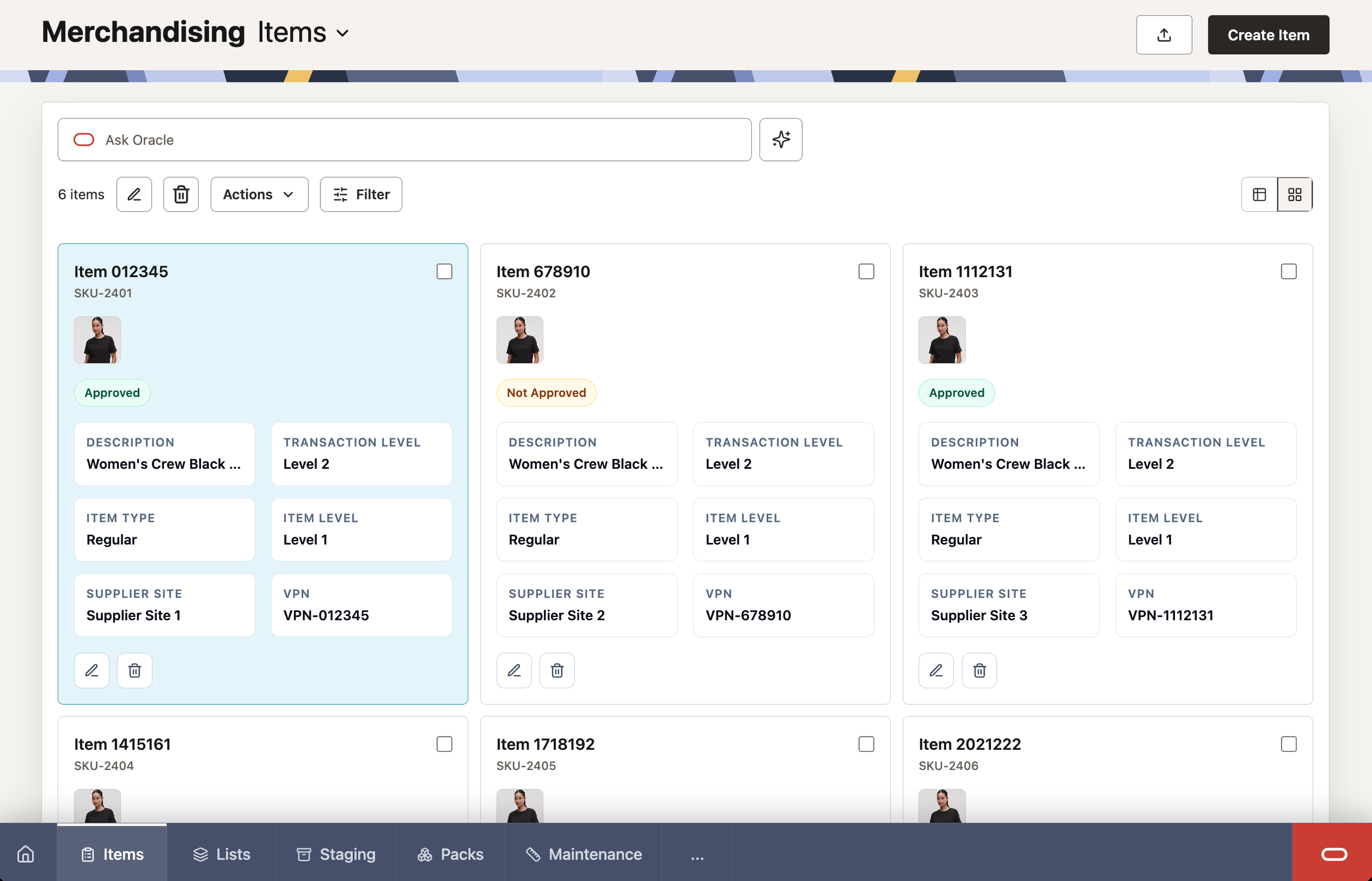The width and height of the screenshot is (1372, 881).
Task: Click the SKU-2404 label
Action: (104, 765)
